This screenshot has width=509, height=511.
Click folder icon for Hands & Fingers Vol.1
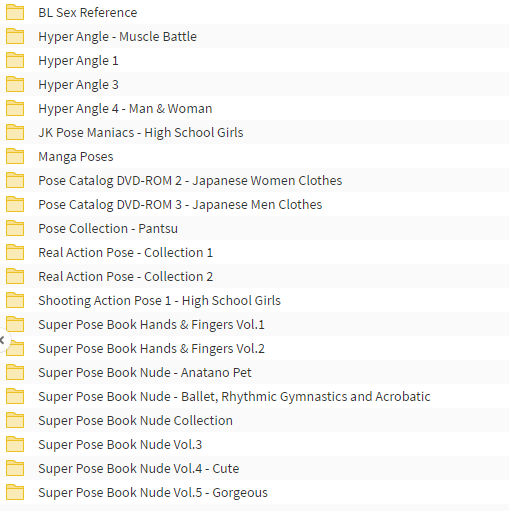(15, 324)
